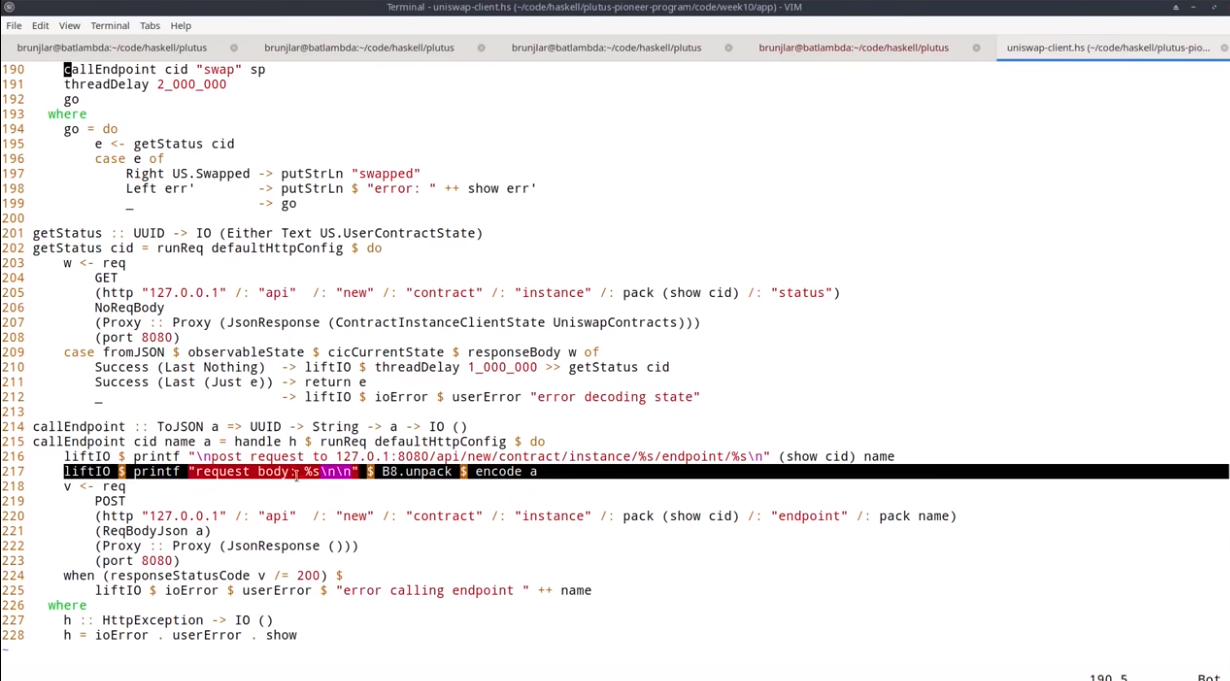Switch to the red-titled brunjlar@batlambda tab

(853, 47)
